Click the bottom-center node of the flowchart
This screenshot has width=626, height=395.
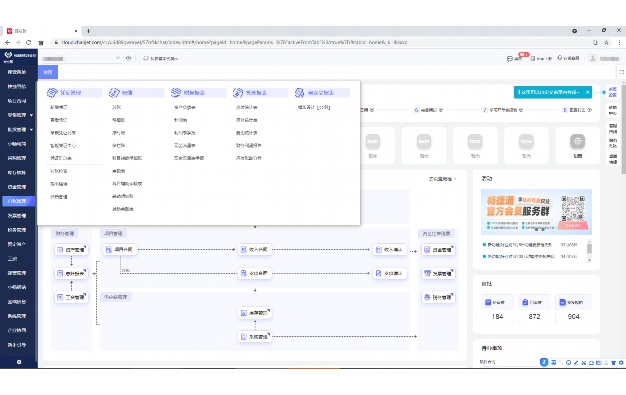point(255,337)
